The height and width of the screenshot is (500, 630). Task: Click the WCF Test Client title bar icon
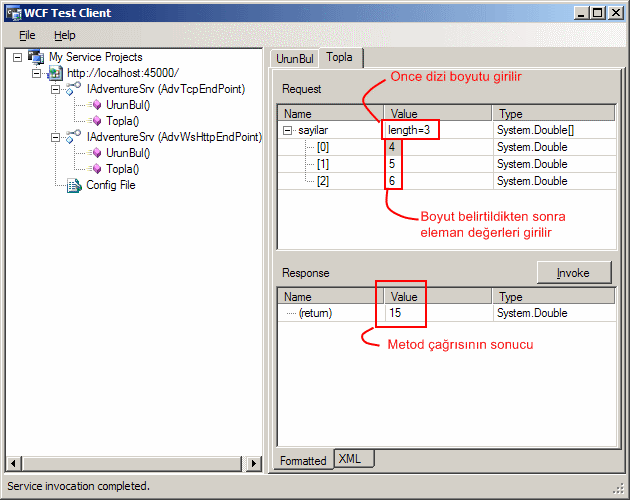11,13
